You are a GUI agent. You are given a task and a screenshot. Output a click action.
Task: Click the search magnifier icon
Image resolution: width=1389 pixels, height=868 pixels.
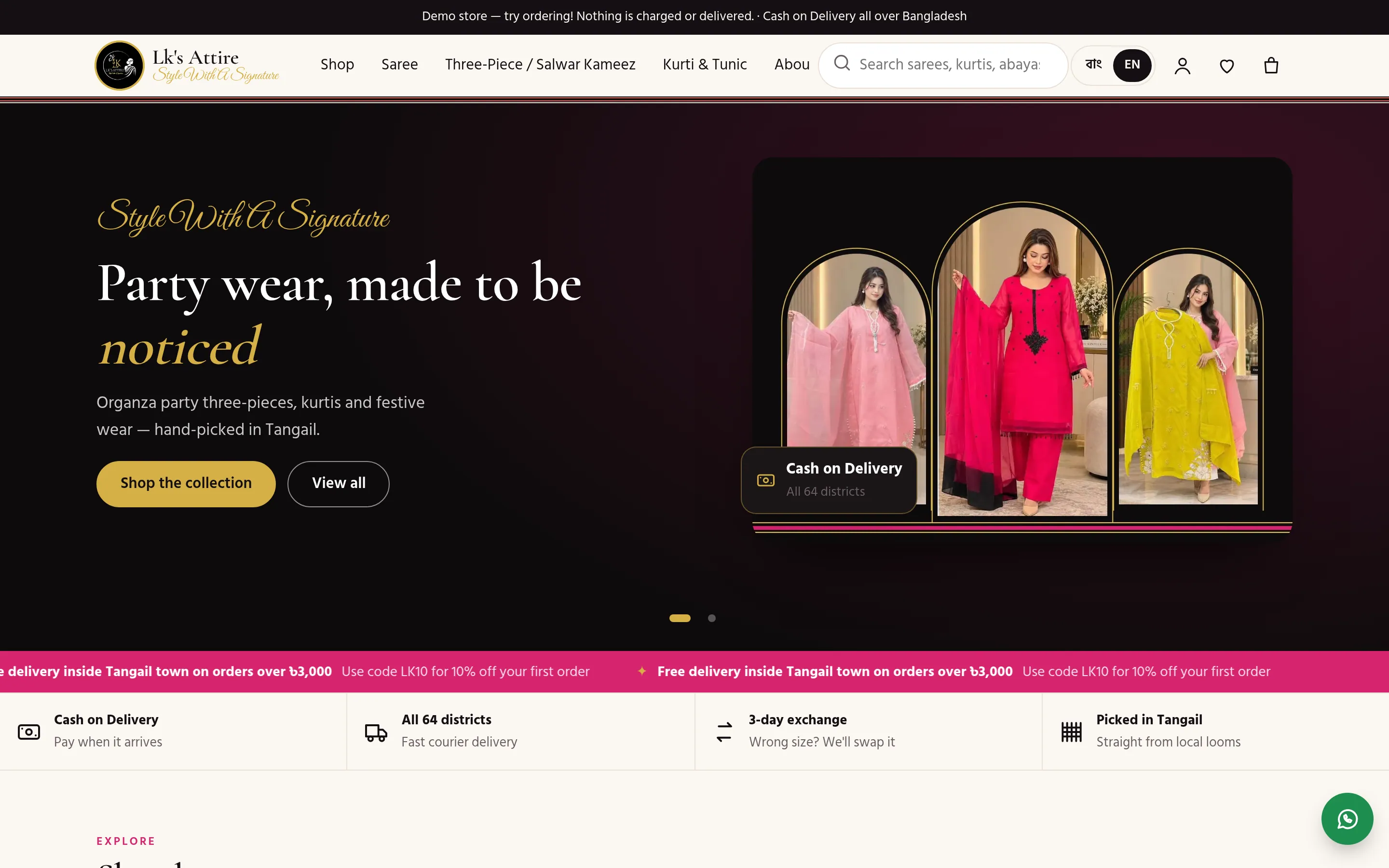click(x=842, y=63)
